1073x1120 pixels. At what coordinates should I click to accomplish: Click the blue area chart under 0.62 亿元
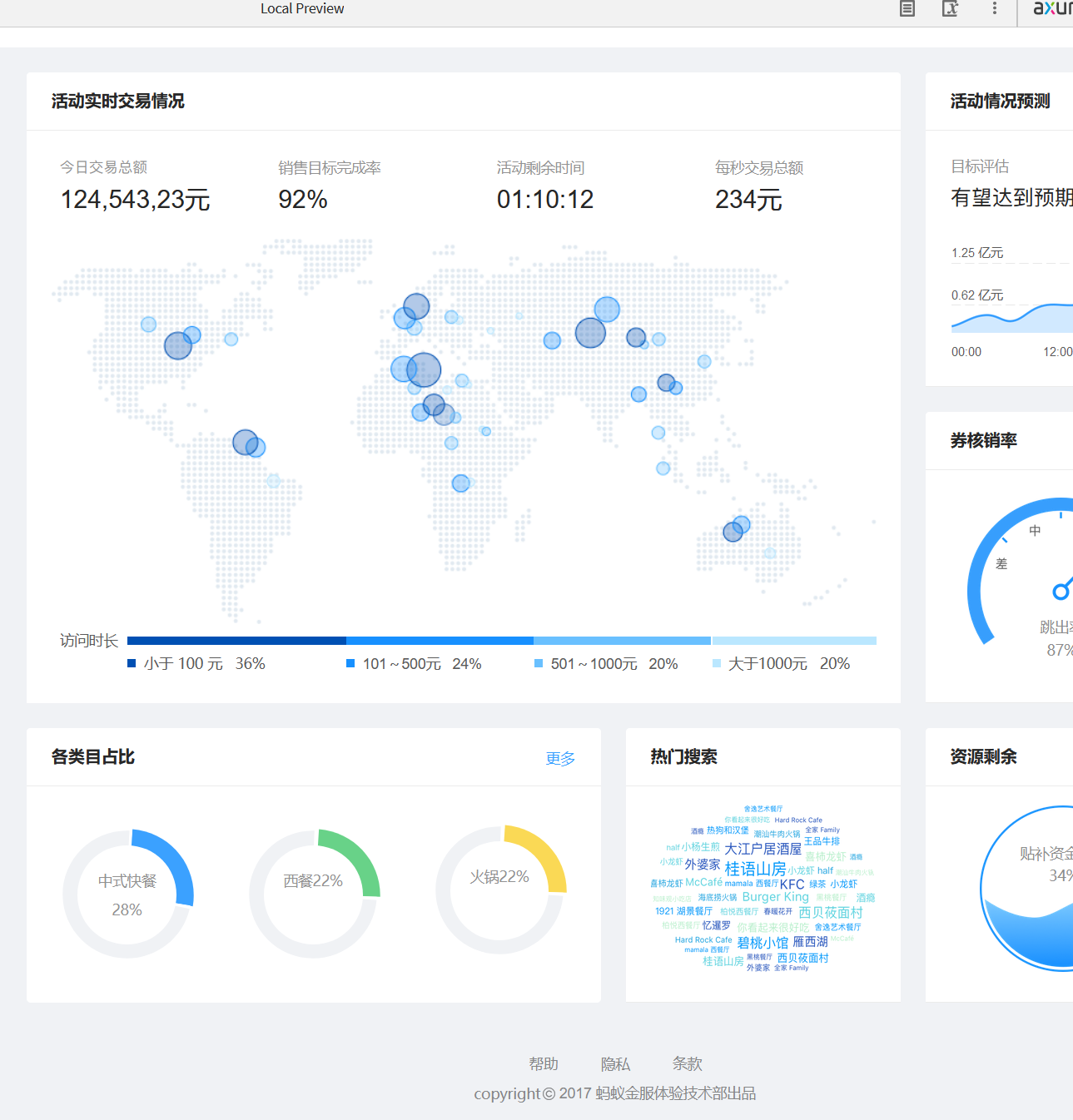[1012, 319]
